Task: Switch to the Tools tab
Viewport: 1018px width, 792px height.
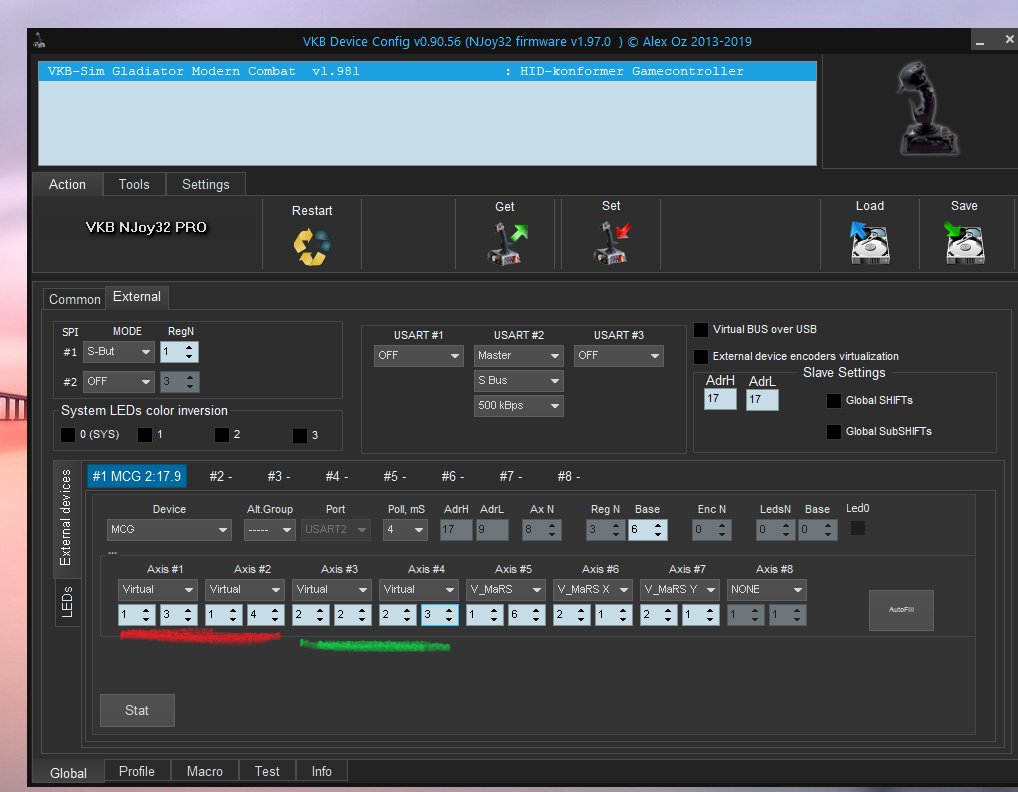Action: (134, 184)
